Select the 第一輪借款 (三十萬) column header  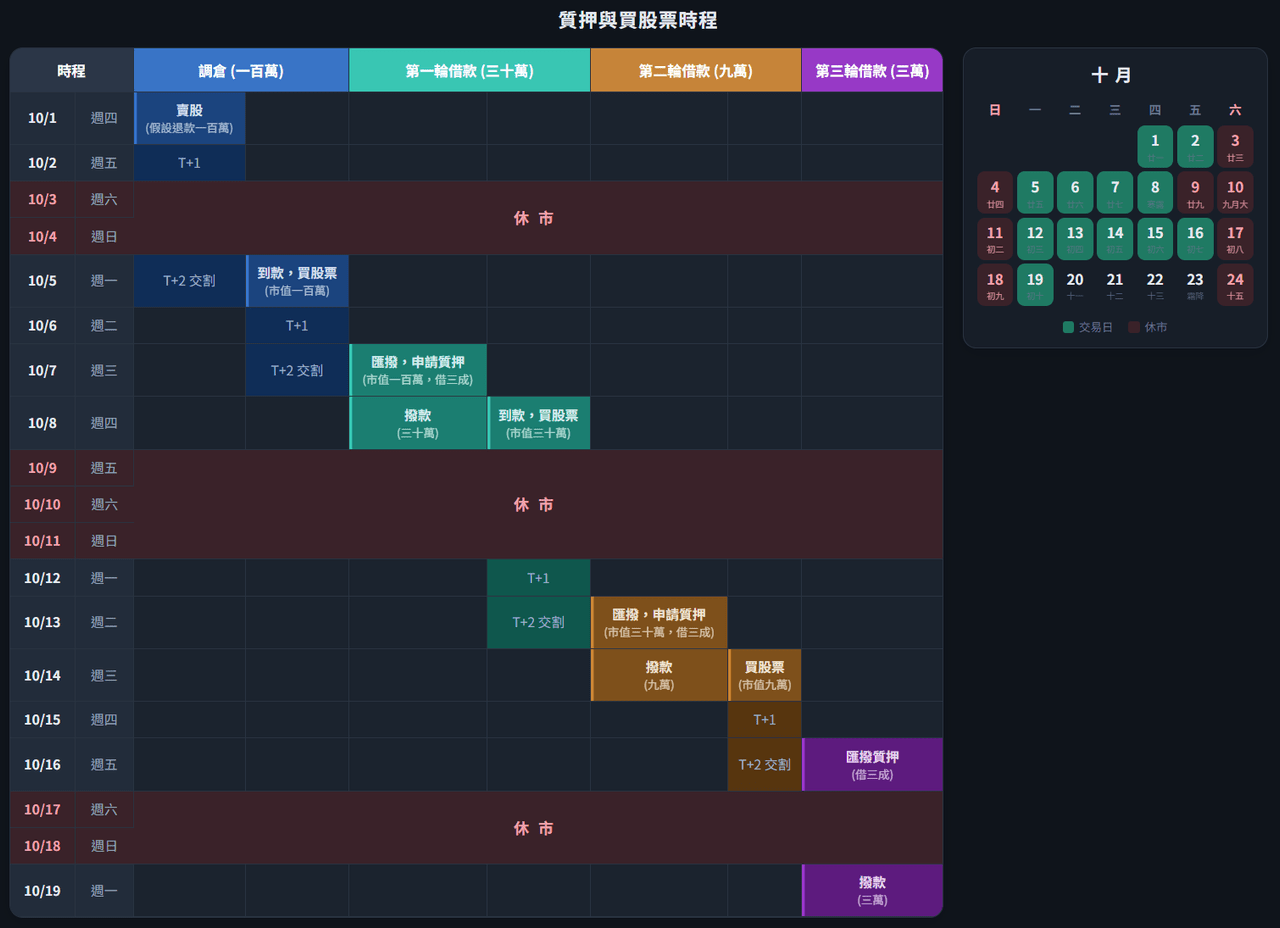tap(469, 71)
